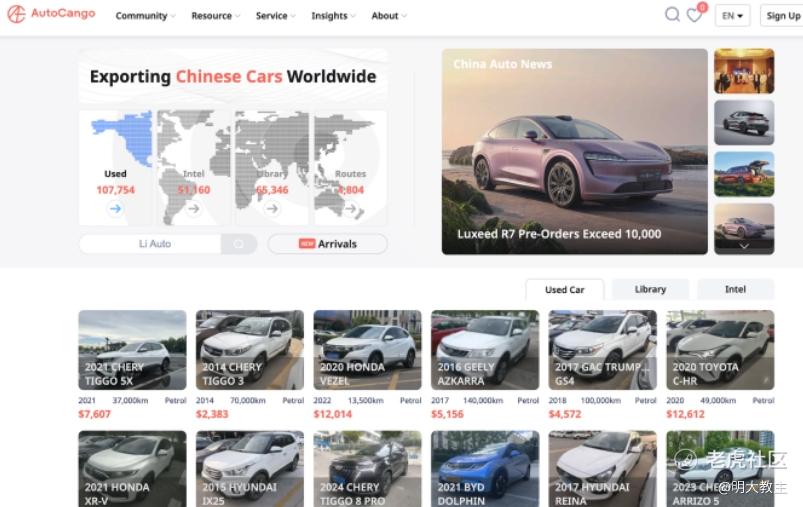Expand the Insights menu
The width and height of the screenshot is (803, 507).
(x=333, y=16)
